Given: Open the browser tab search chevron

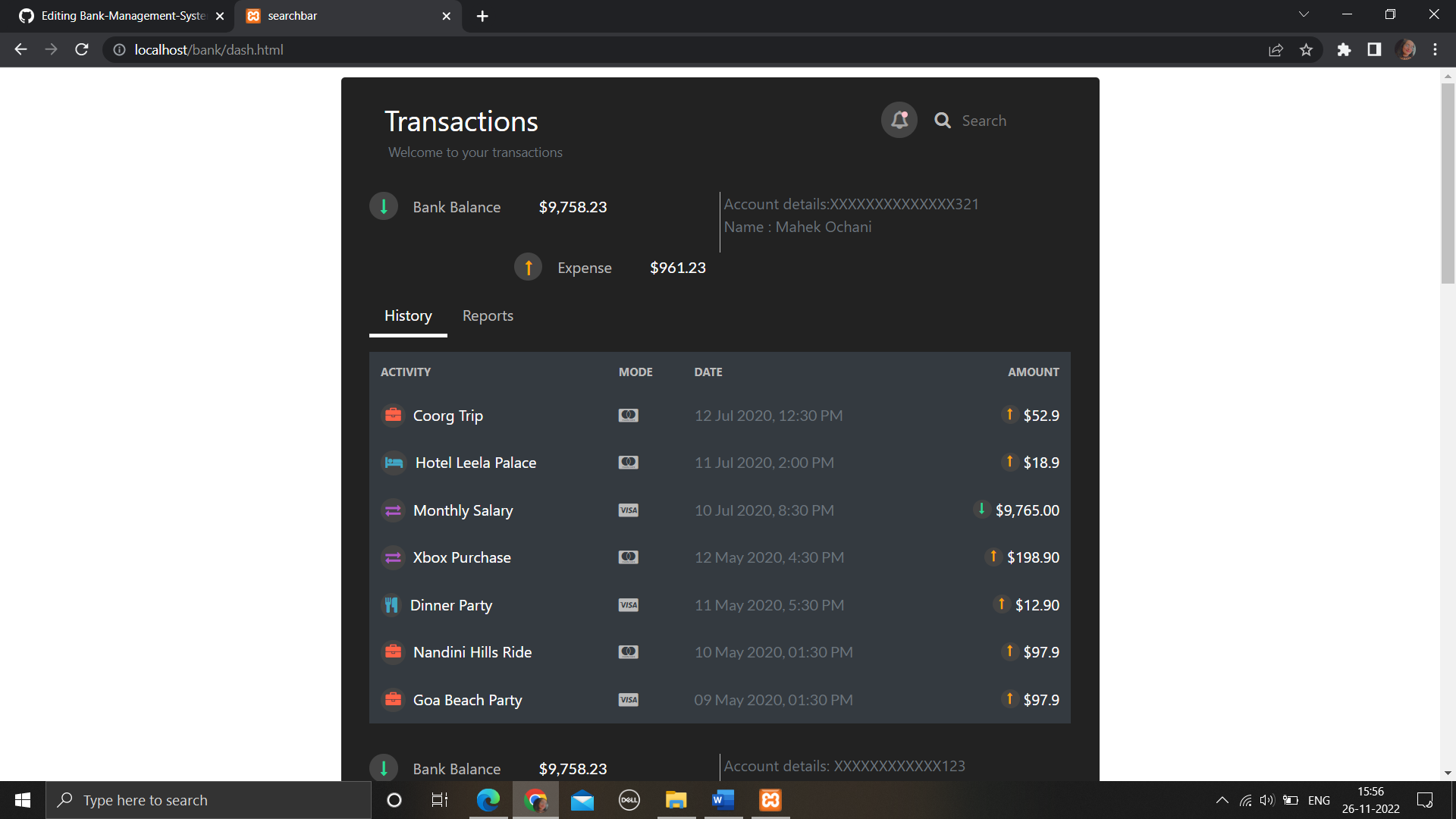Looking at the screenshot, I should (1303, 14).
